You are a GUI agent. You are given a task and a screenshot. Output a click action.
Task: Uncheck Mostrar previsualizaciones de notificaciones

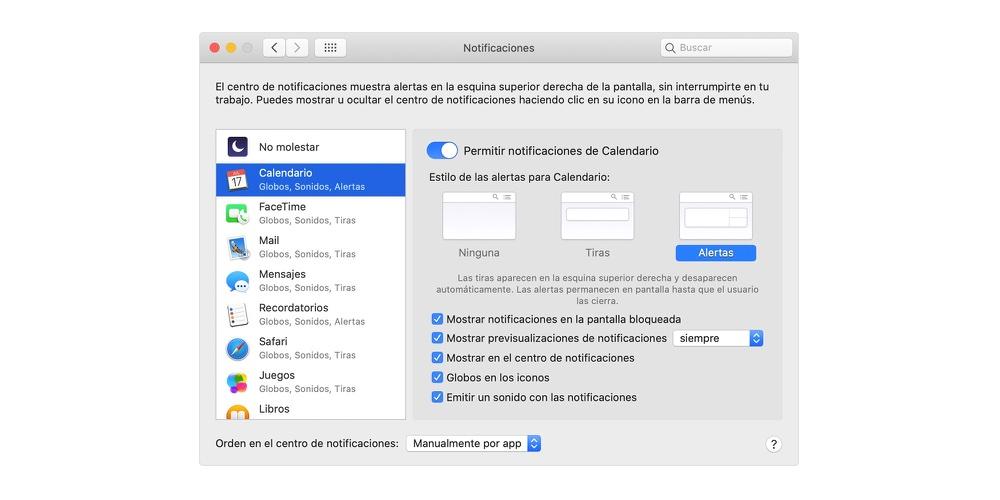pyautogui.click(x=437, y=338)
